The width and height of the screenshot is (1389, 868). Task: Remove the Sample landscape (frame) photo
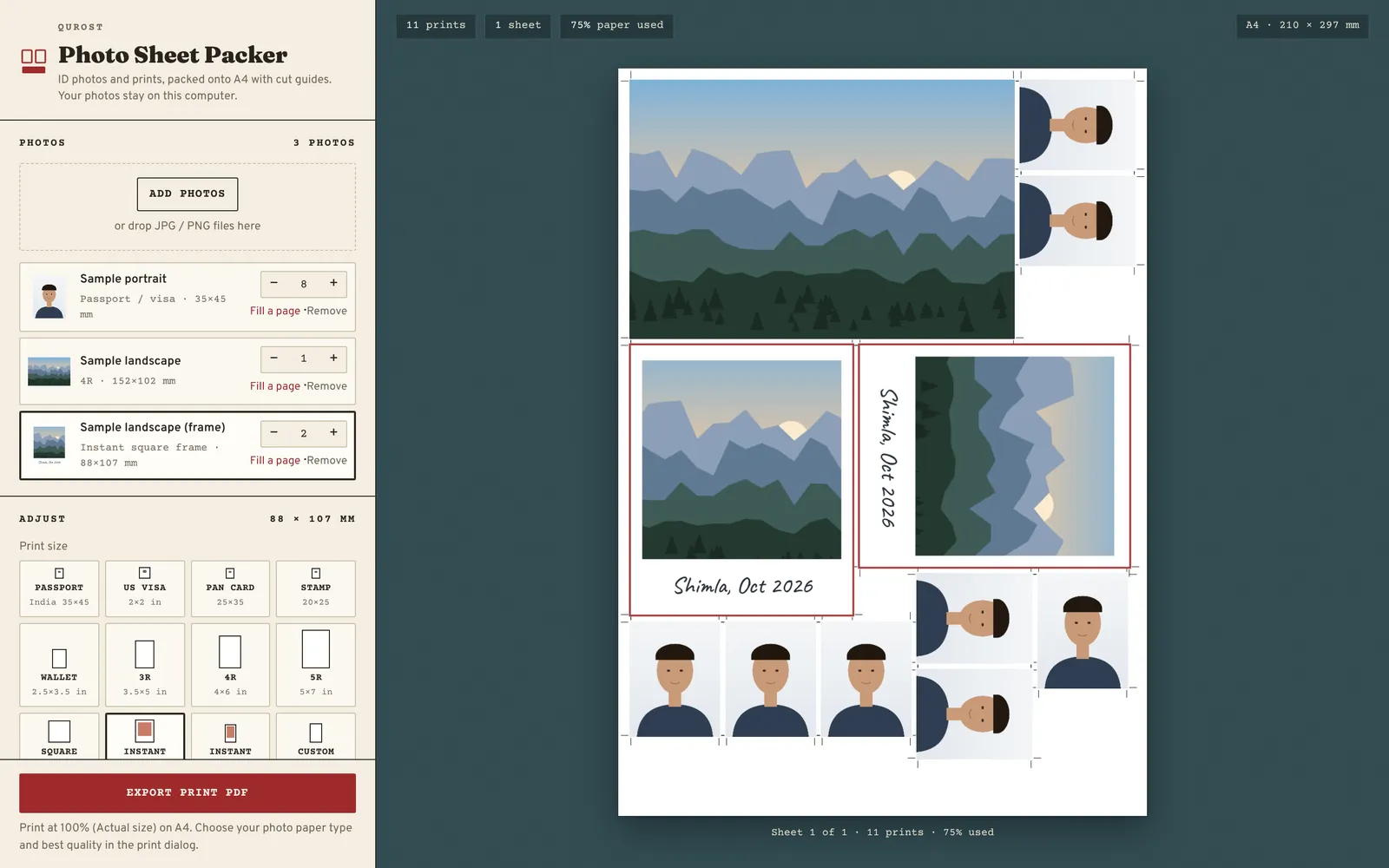(326, 461)
